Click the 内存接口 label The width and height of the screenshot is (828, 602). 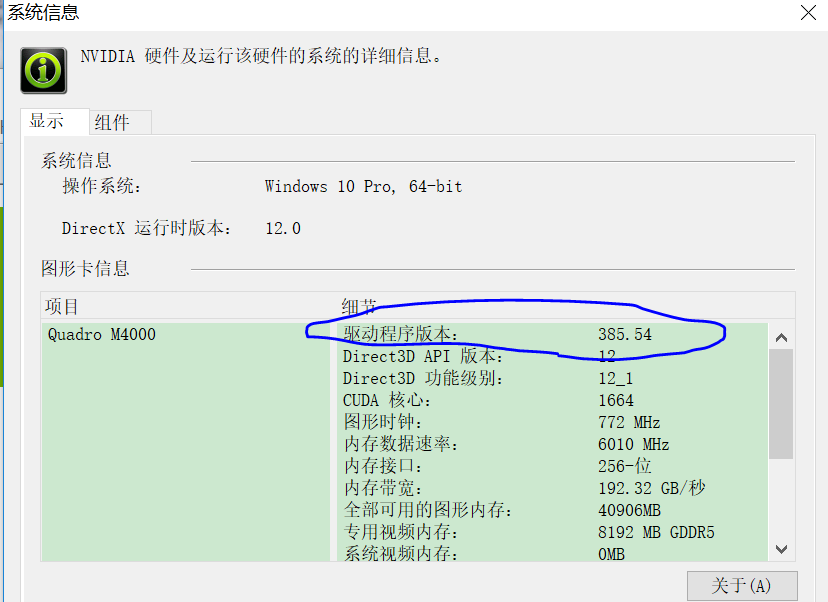383,466
